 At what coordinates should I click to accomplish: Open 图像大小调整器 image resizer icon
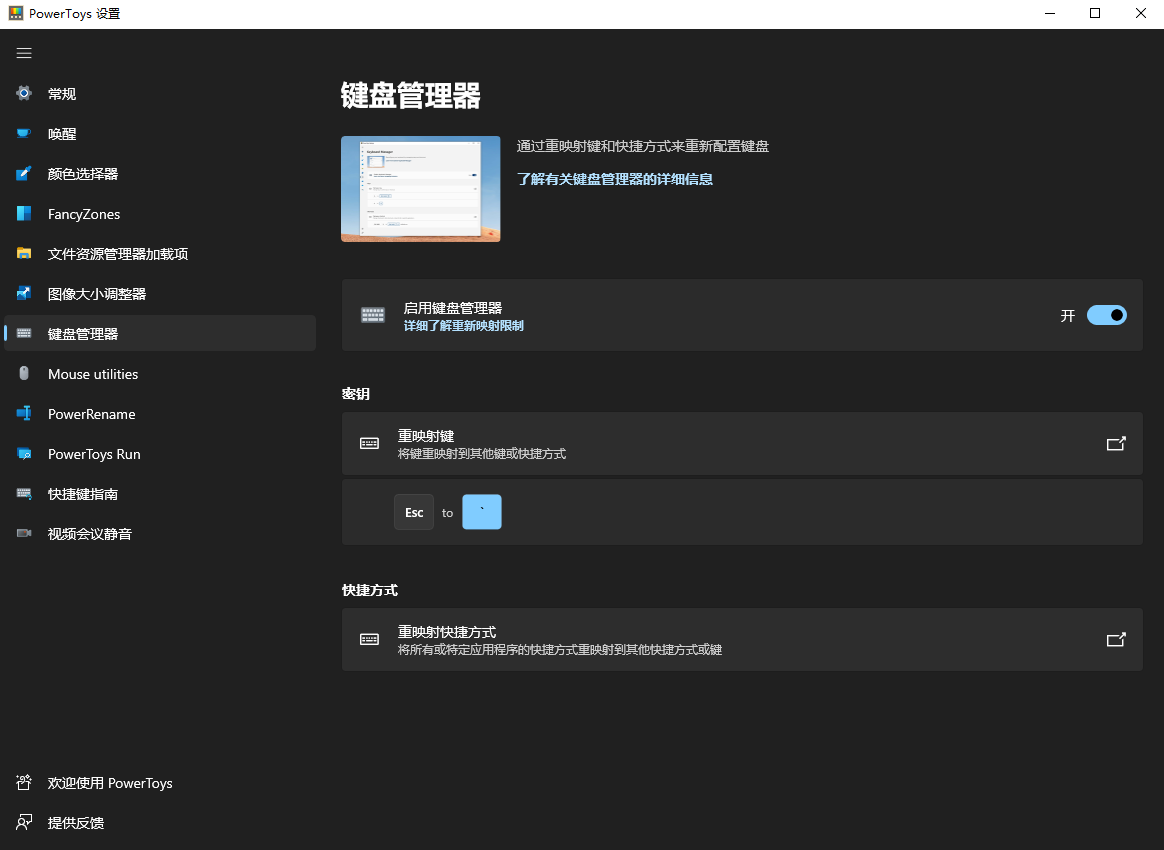[24, 294]
